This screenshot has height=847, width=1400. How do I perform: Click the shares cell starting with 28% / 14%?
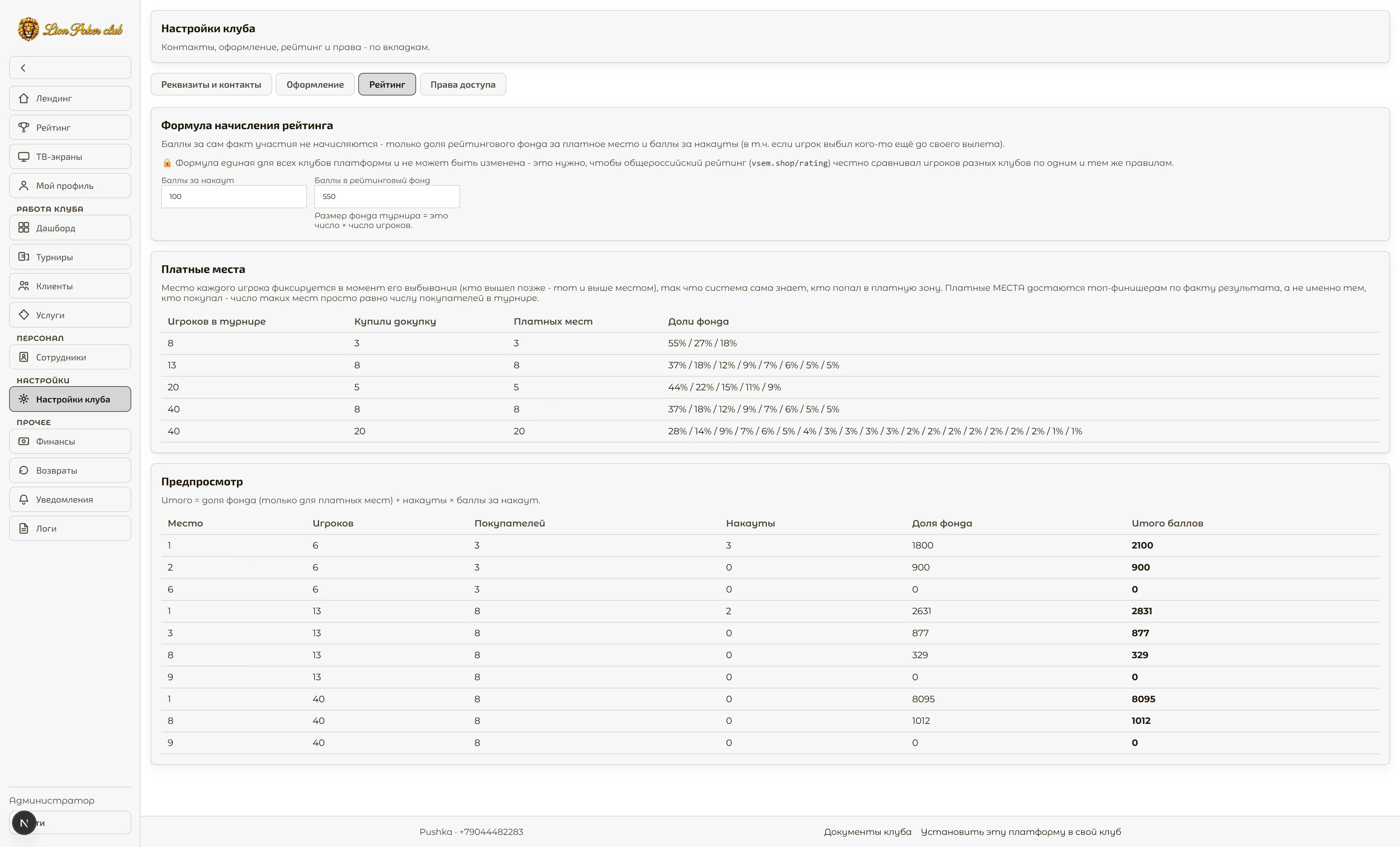(x=875, y=431)
